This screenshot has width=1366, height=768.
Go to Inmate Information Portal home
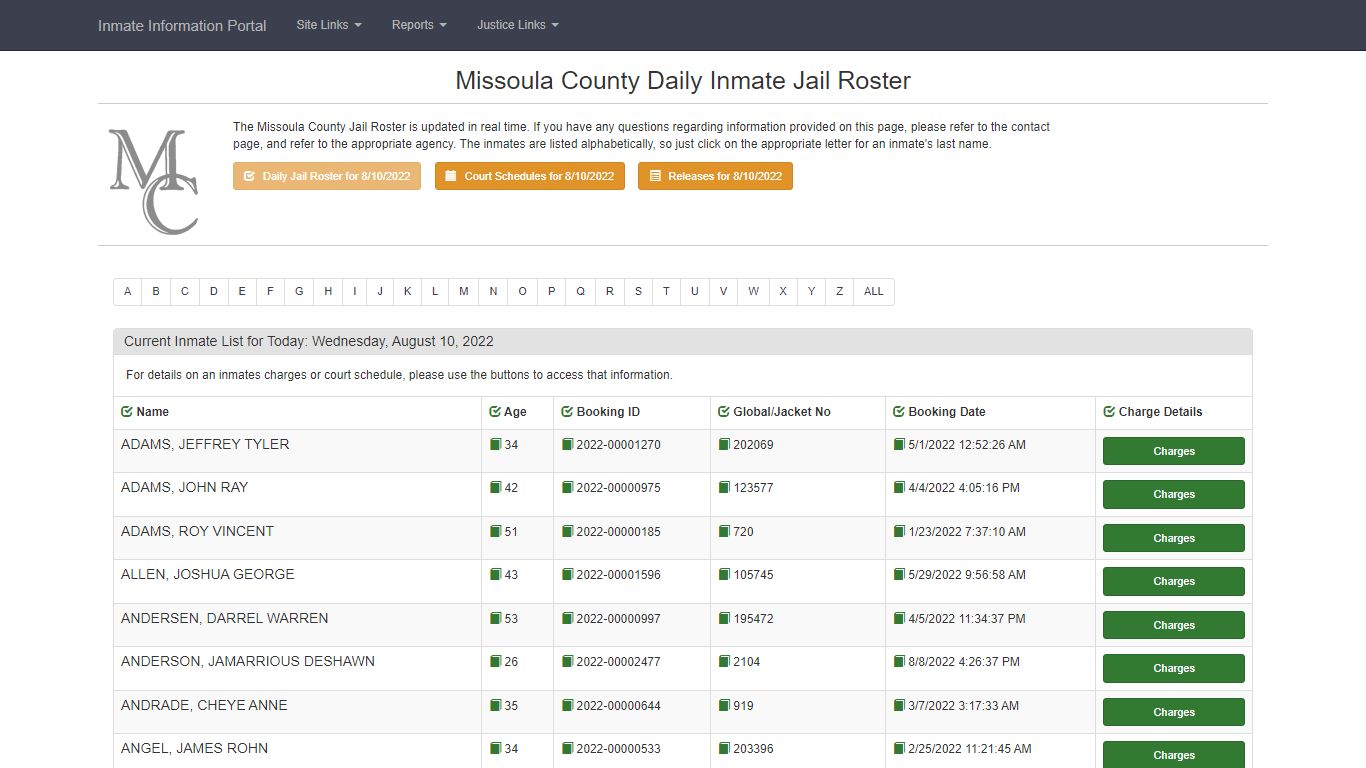pos(182,25)
